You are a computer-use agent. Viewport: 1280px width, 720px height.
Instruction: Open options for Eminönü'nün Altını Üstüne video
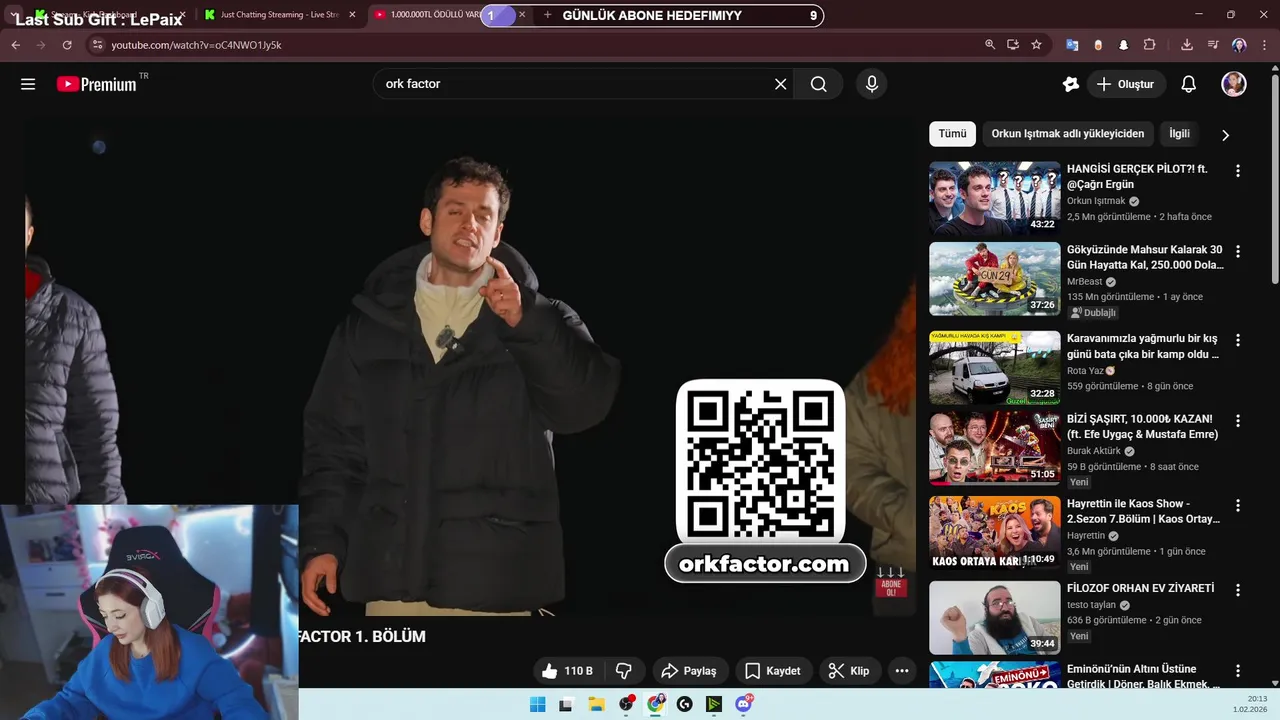1237,672
